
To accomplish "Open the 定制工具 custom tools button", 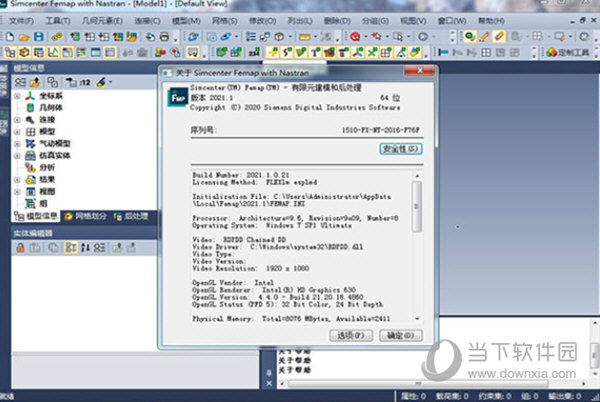I will 567,52.
